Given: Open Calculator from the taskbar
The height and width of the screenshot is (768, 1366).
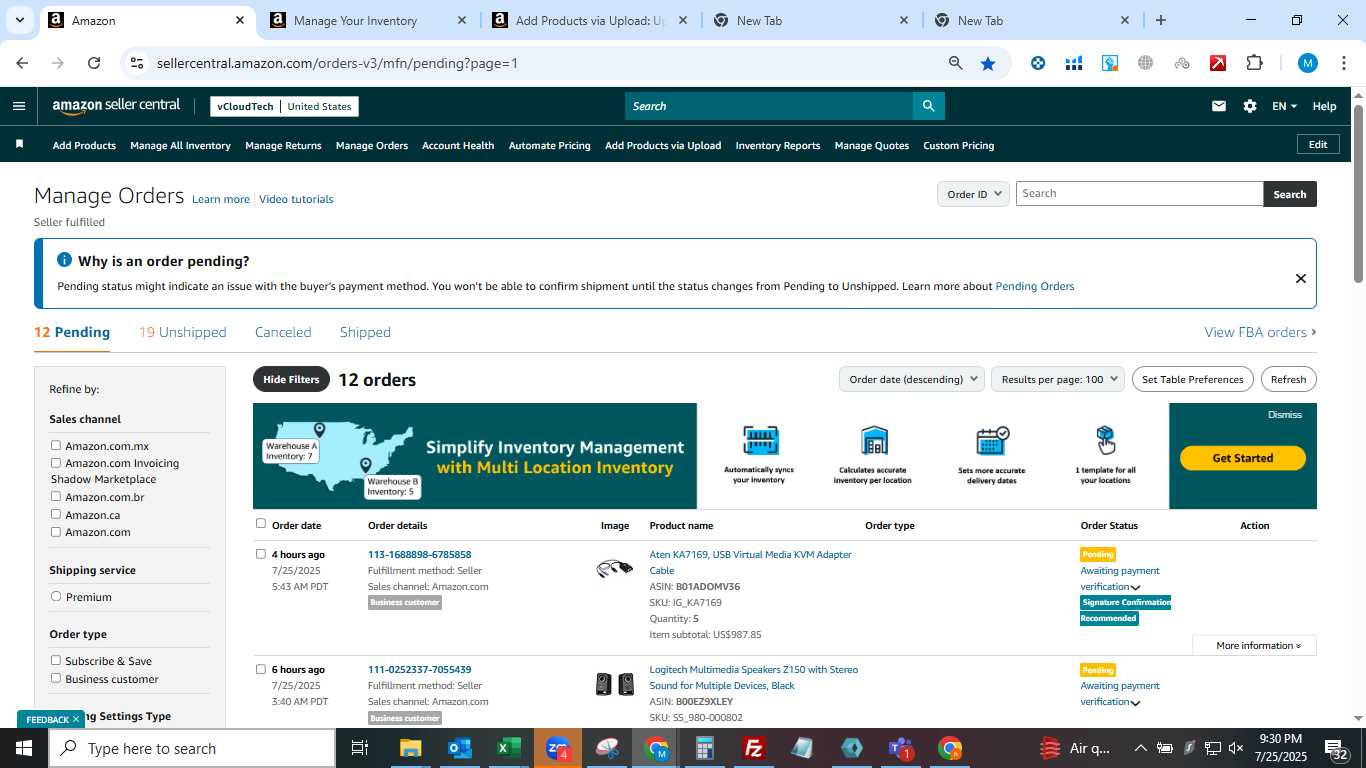Looking at the screenshot, I should tap(705, 748).
